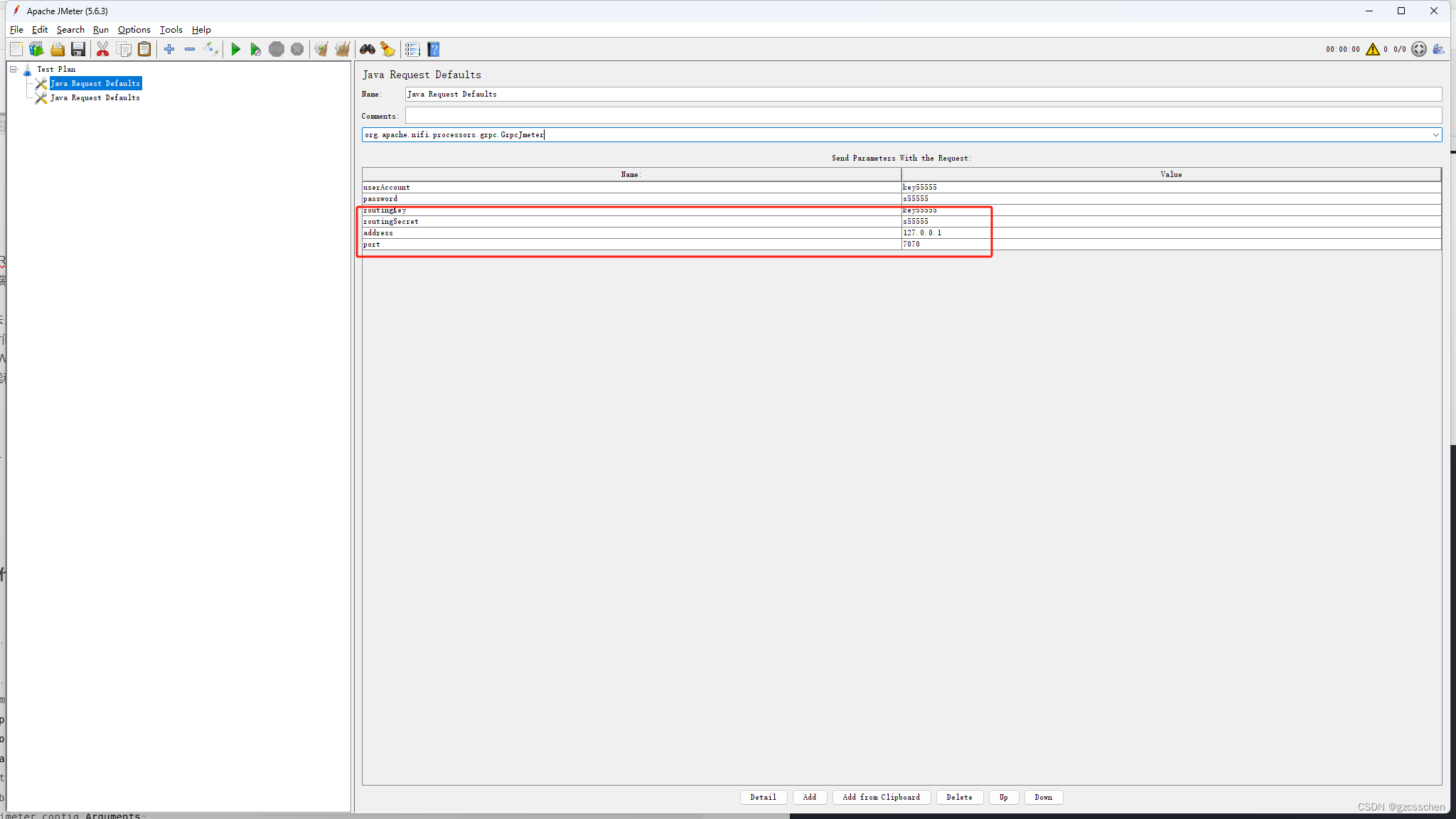The height and width of the screenshot is (819, 1456).
Task: Open the Options menu
Action: click(134, 30)
